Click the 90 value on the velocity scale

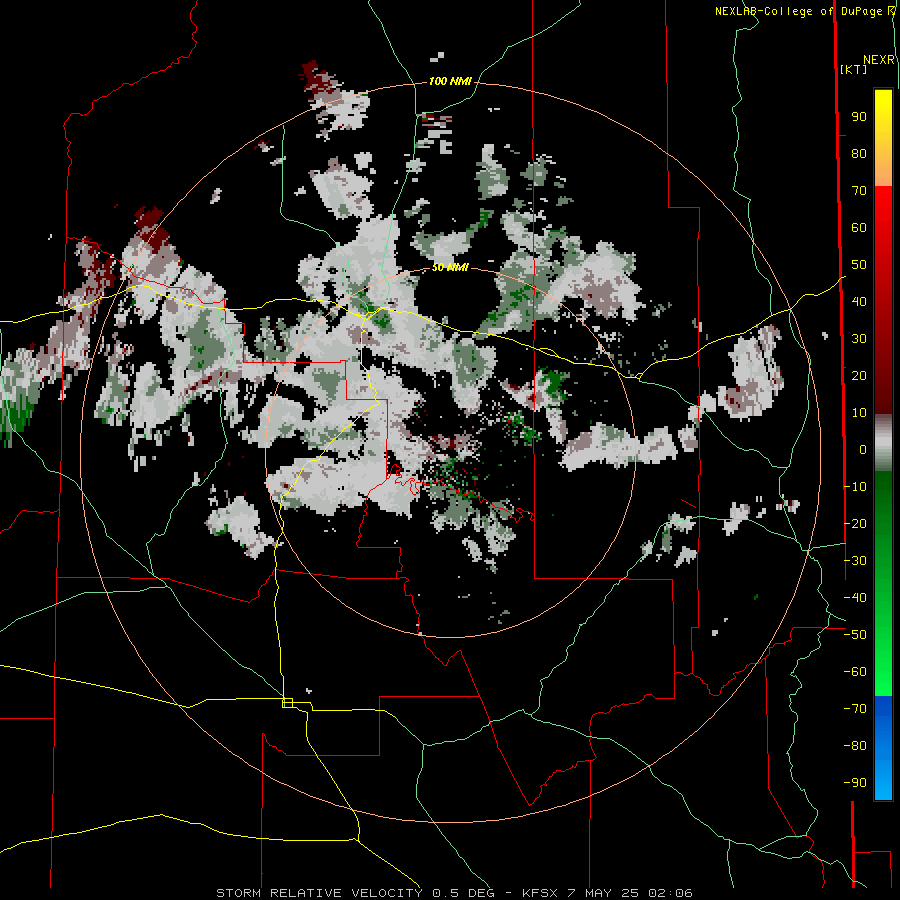(859, 117)
